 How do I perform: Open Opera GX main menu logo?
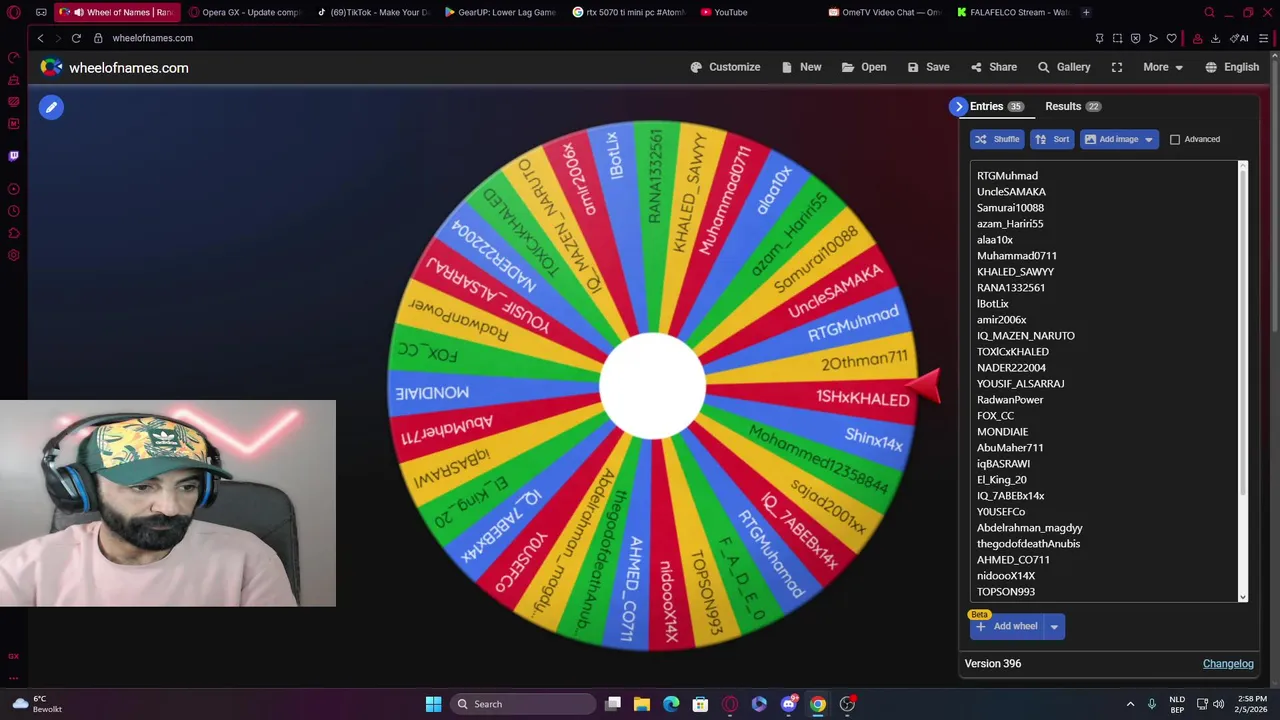(x=13, y=12)
